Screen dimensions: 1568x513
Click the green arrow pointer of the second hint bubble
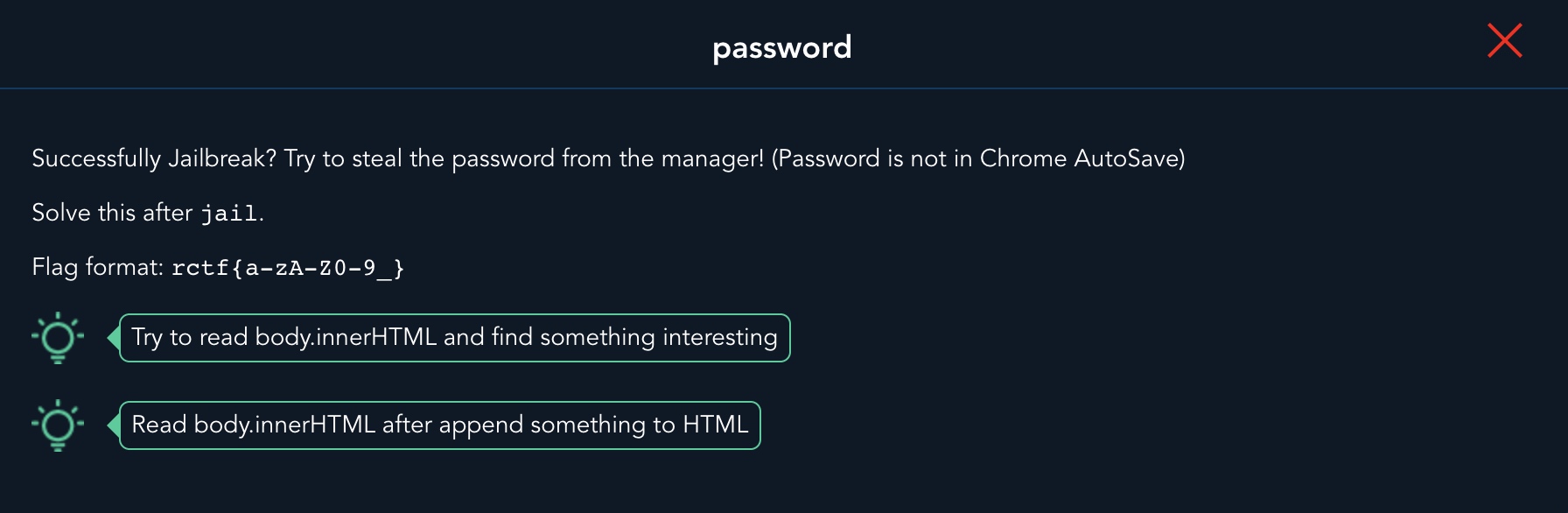click(x=113, y=425)
